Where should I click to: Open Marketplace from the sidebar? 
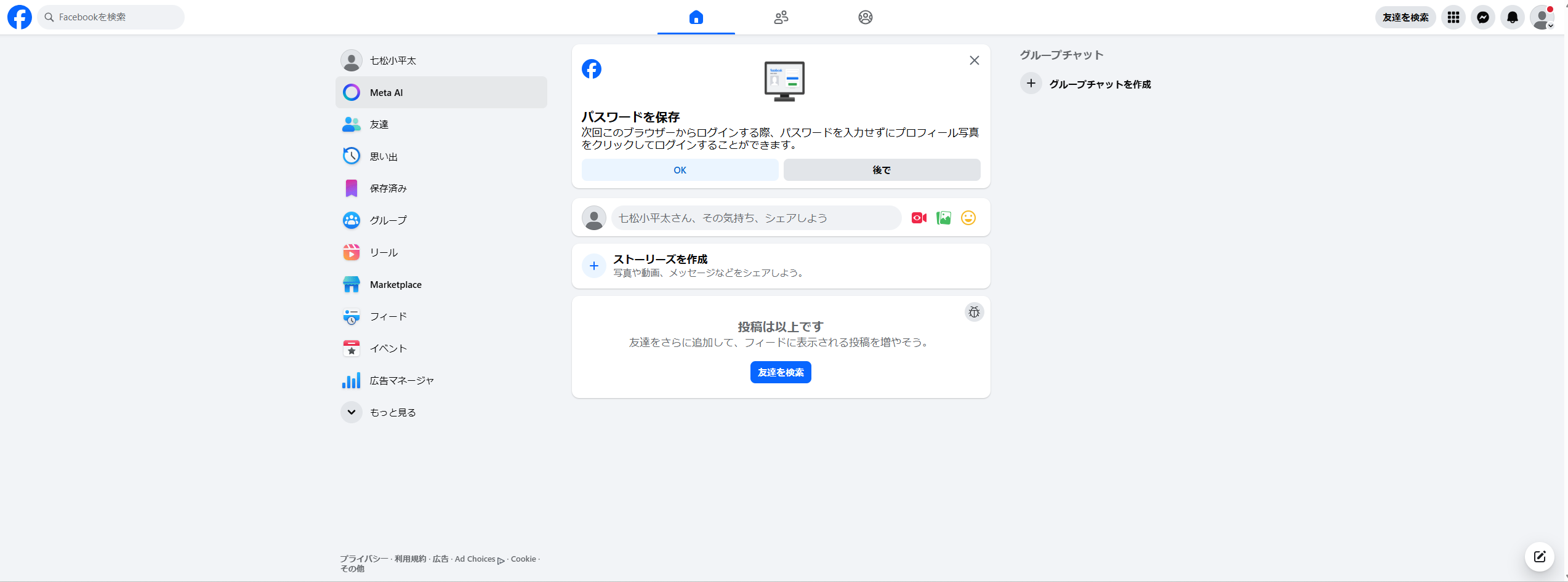[395, 284]
